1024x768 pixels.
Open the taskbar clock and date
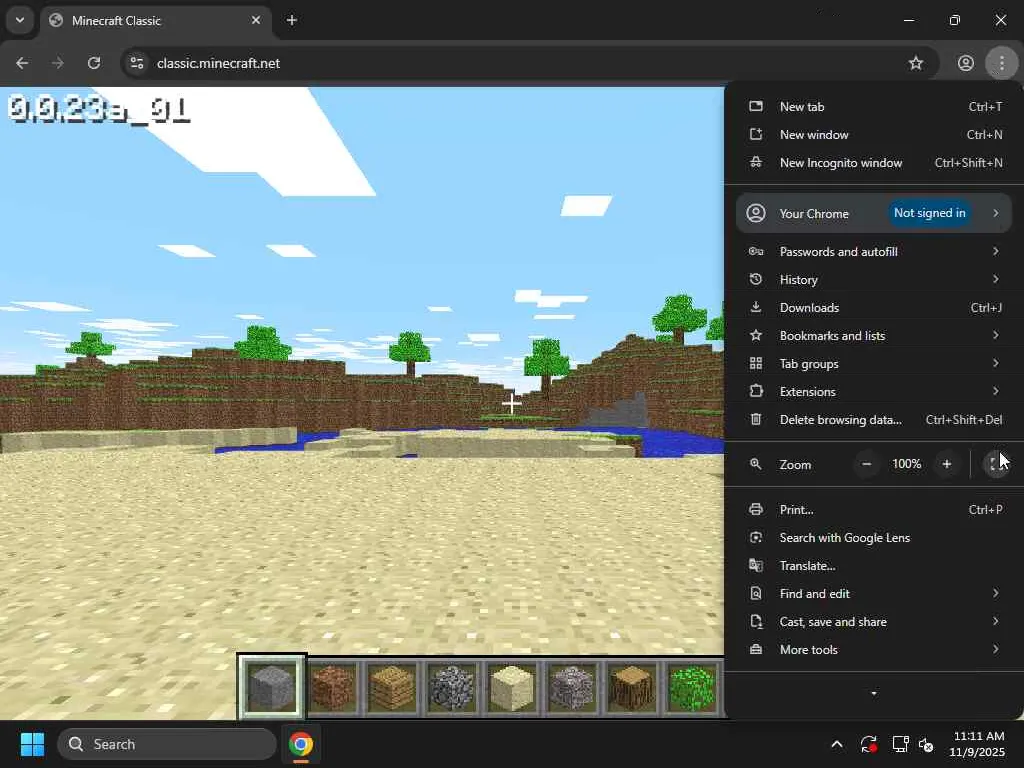coord(977,744)
